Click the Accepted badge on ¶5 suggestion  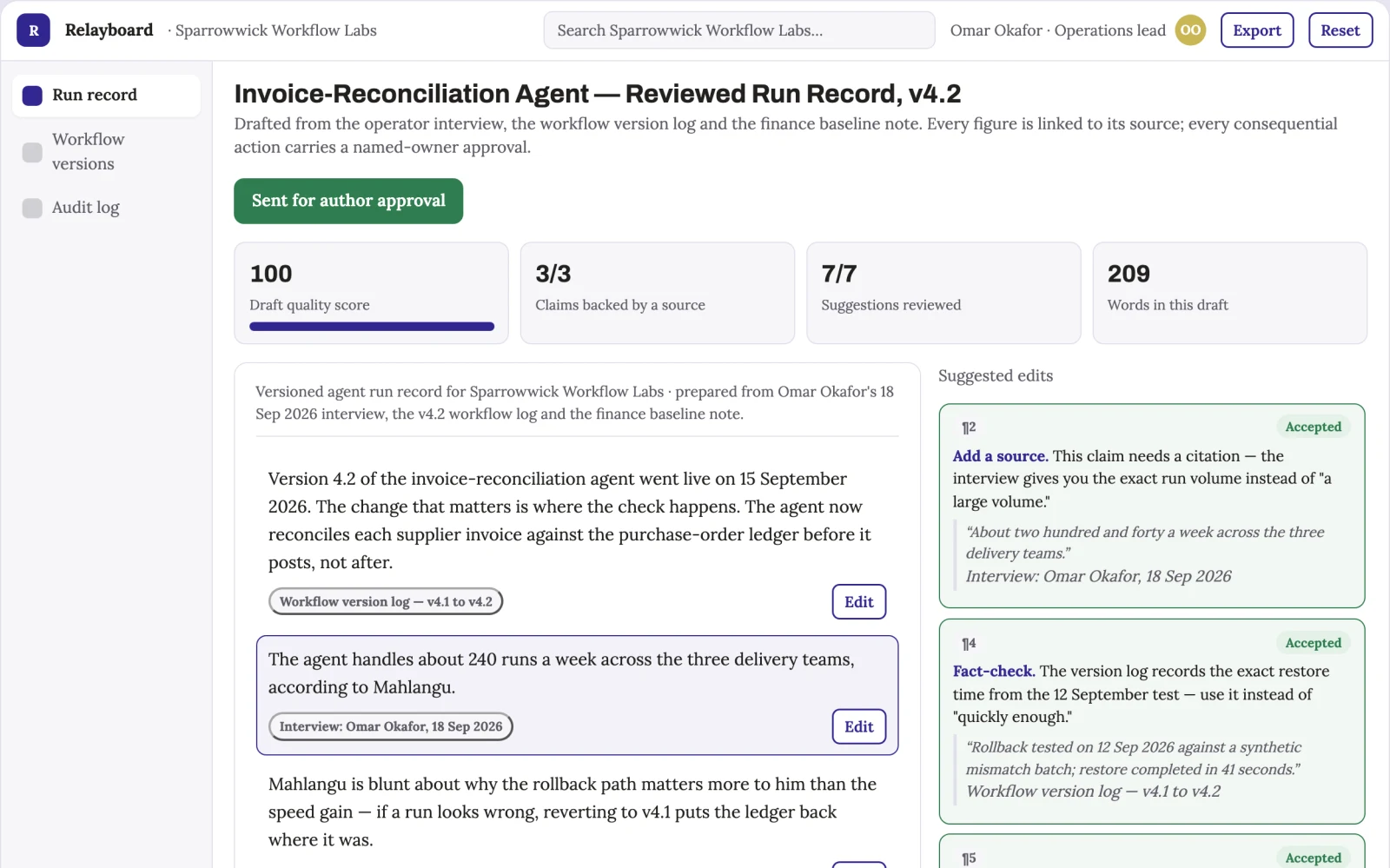coord(1314,858)
